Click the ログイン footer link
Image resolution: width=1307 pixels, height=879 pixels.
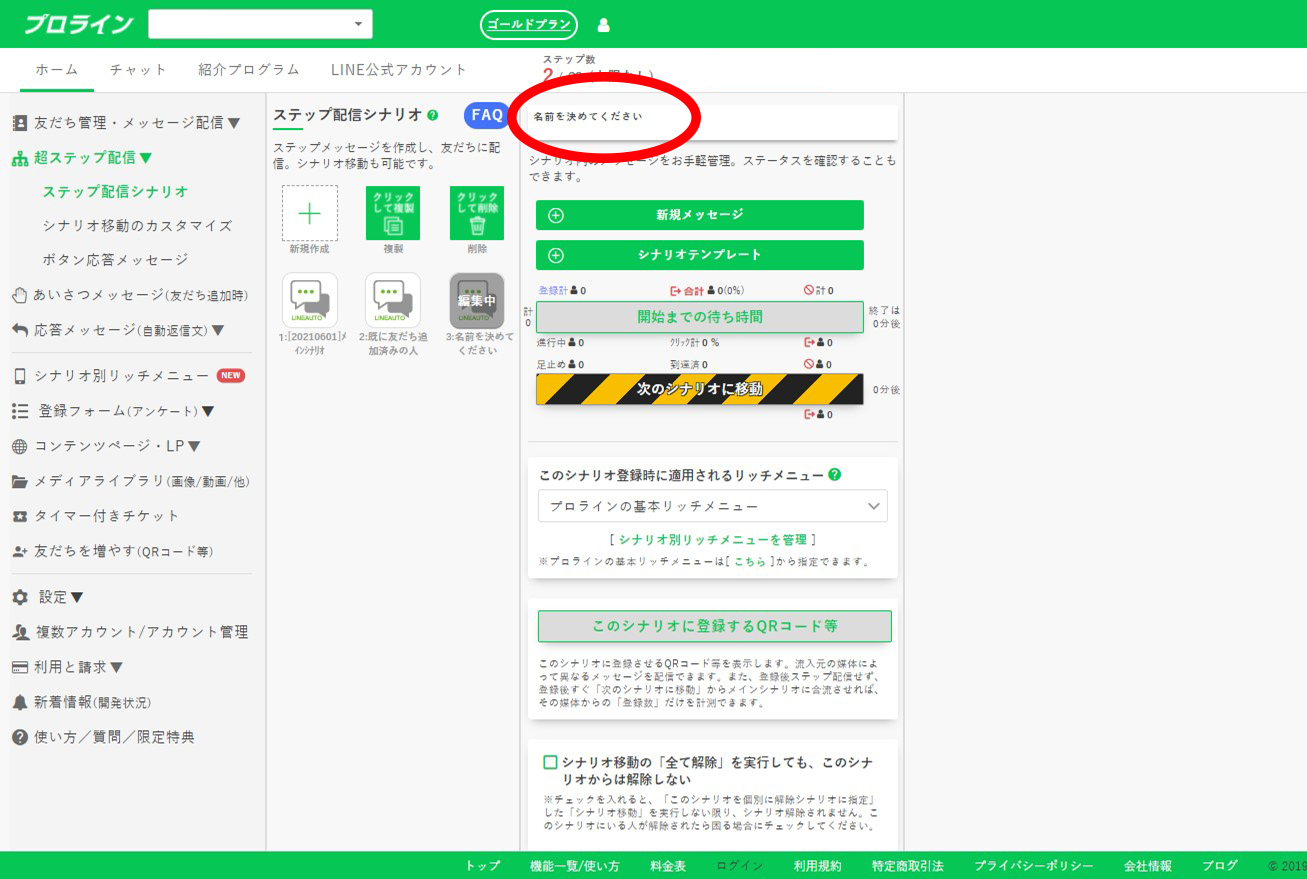coord(740,866)
